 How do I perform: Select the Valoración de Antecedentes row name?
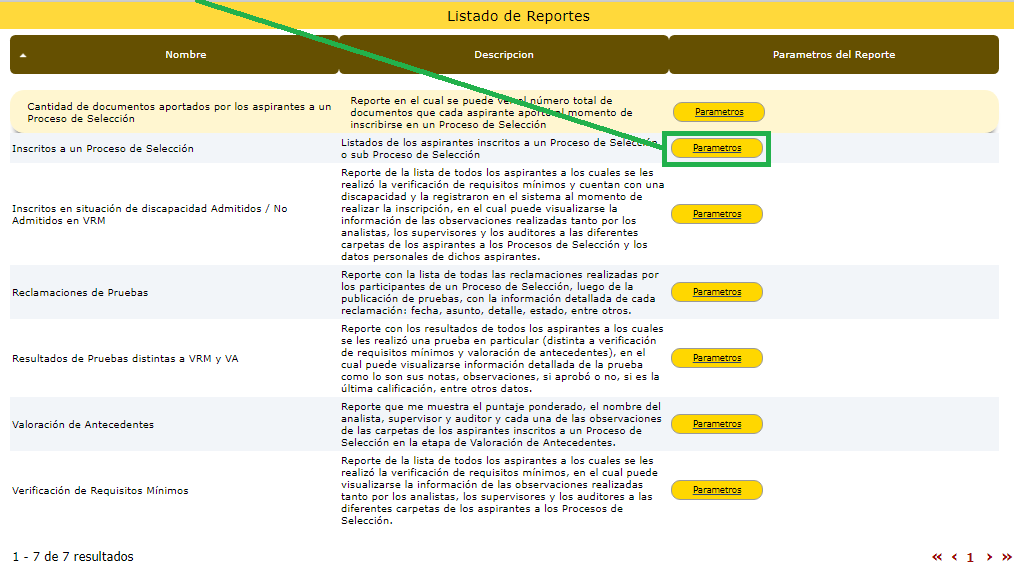point(83,424)
